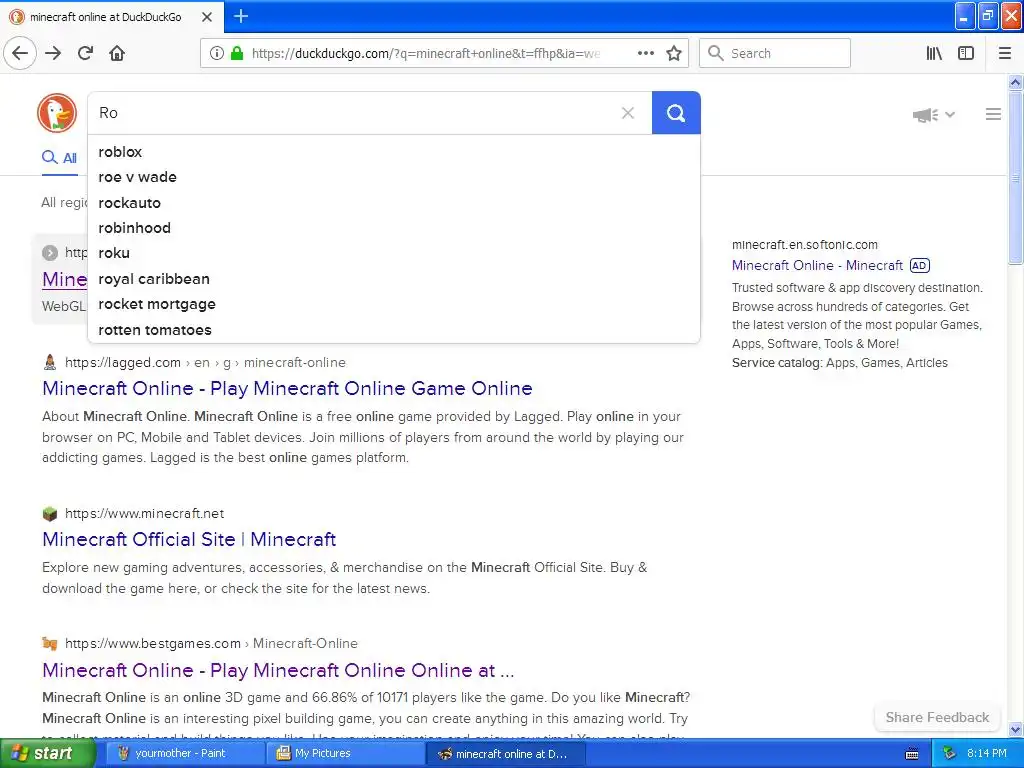
Task: Open Minecraft Online - Play Minecraft Online Game Online link
Action: coord(287,389)
